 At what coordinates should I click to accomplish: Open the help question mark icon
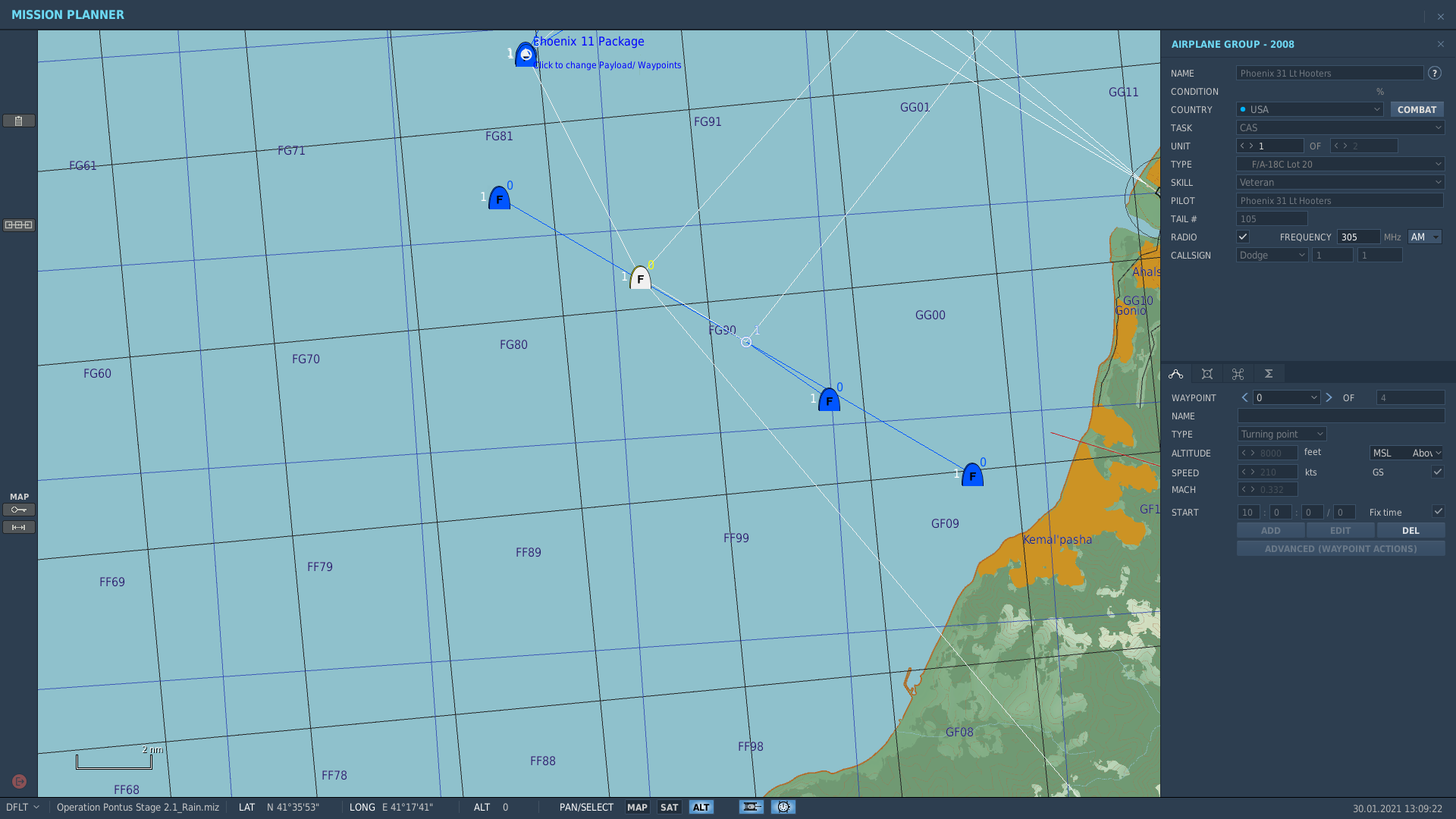(x=1435, y=73)
